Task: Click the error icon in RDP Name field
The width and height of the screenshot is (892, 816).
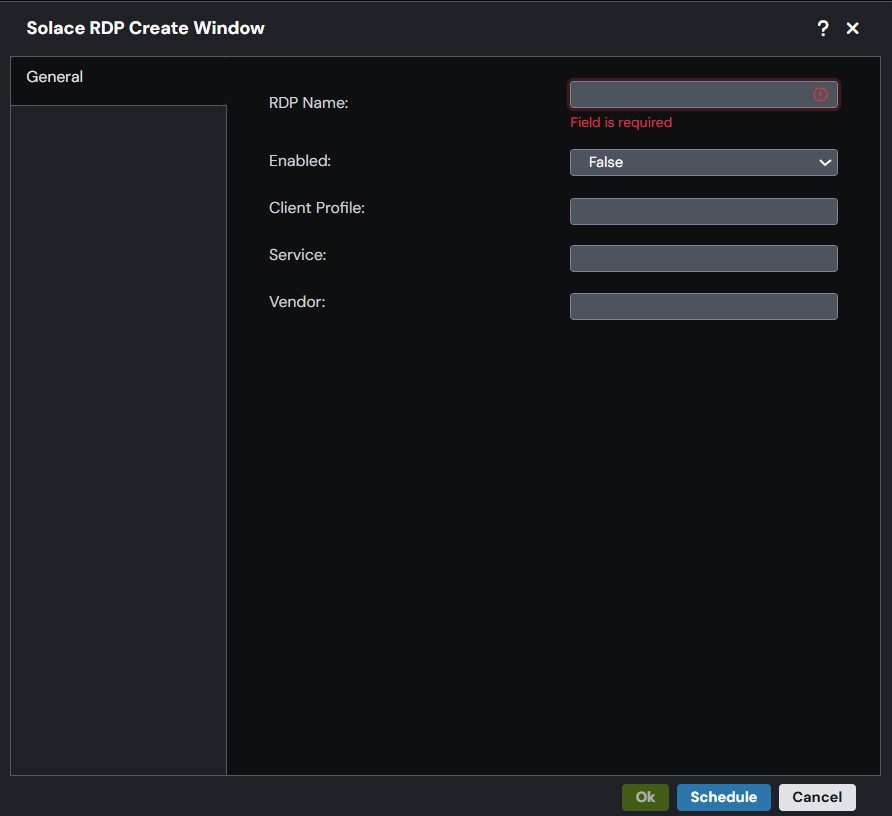Action: coord(820,94)
